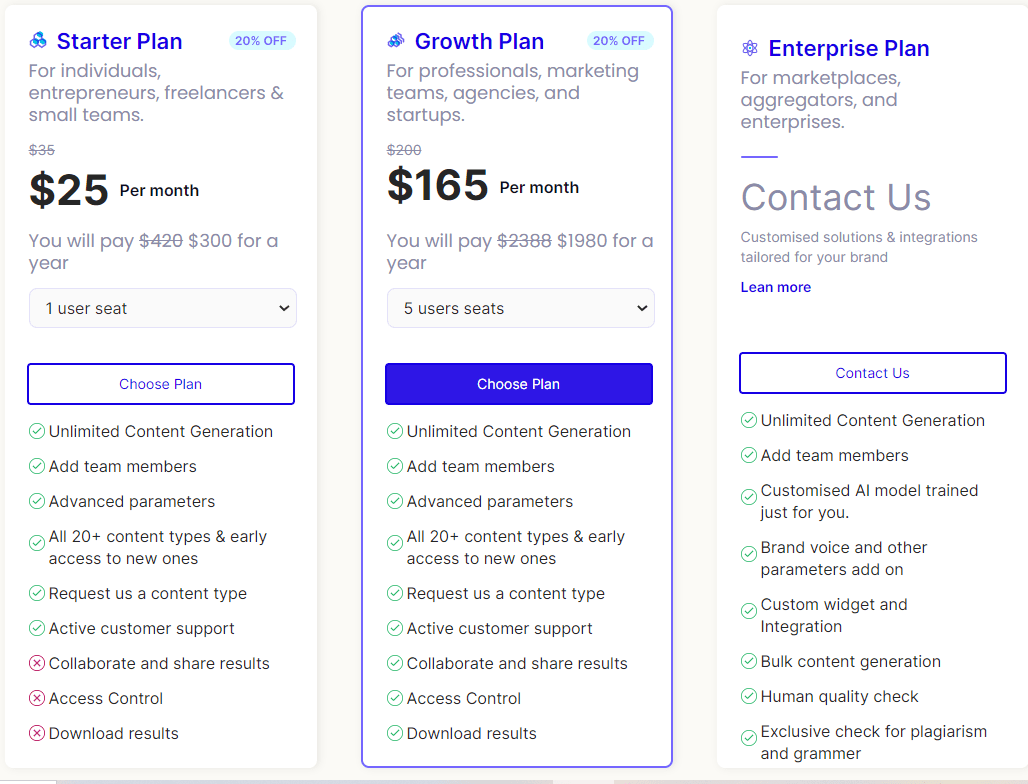This screenshot has width=1028, height=784.
Task: Click the Starter Plan logo icon
Action: (38, 41)
